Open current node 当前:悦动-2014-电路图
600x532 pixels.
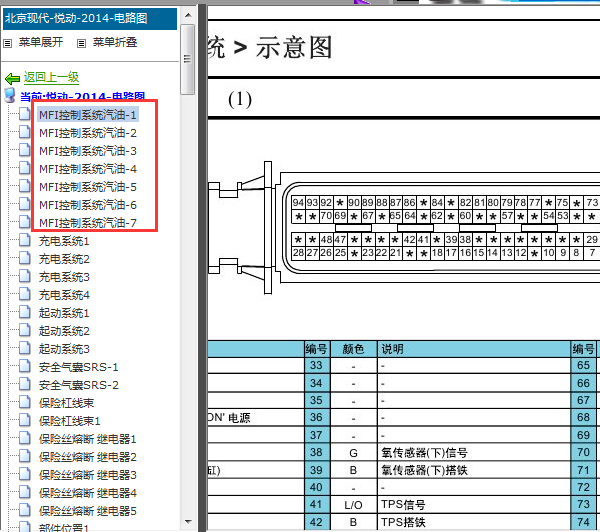tap(83, 96)
